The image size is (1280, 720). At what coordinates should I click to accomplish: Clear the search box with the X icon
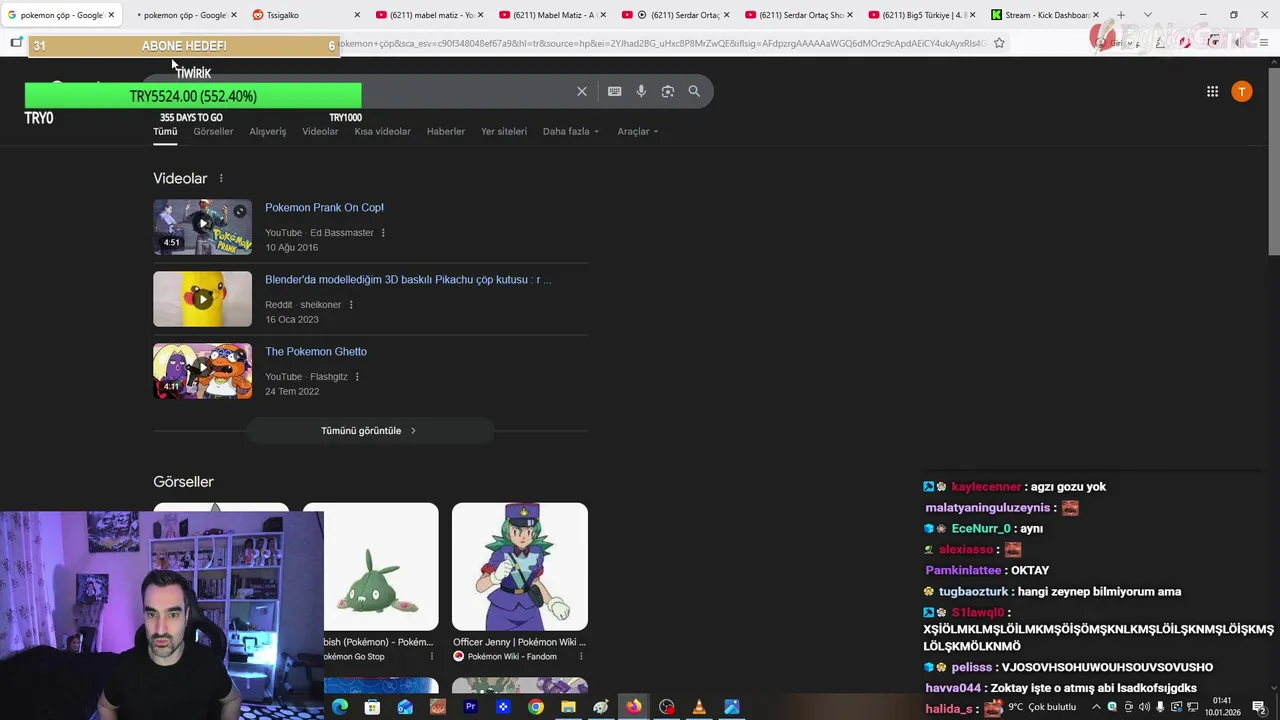582,91
